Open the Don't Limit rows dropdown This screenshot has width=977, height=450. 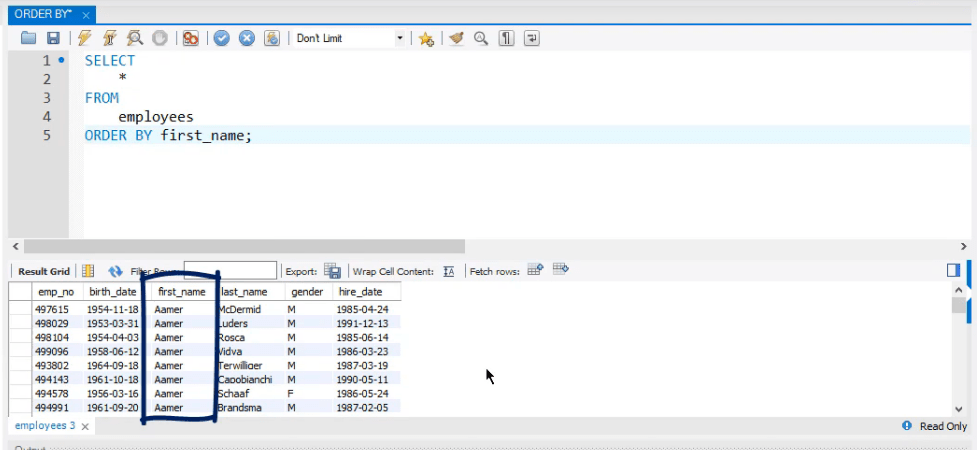pos(400,38)
